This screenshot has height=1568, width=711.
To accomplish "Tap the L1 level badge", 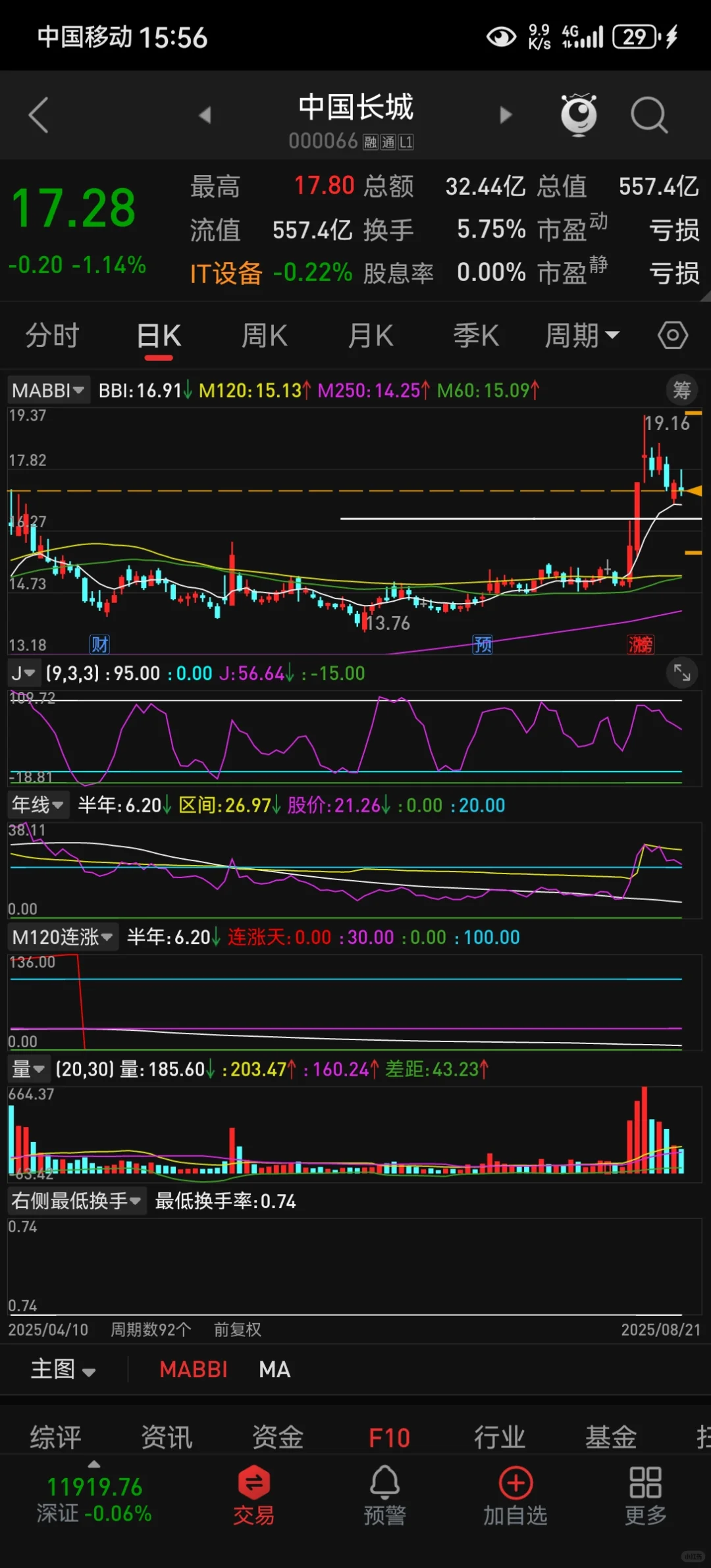I will pos(406,142).
